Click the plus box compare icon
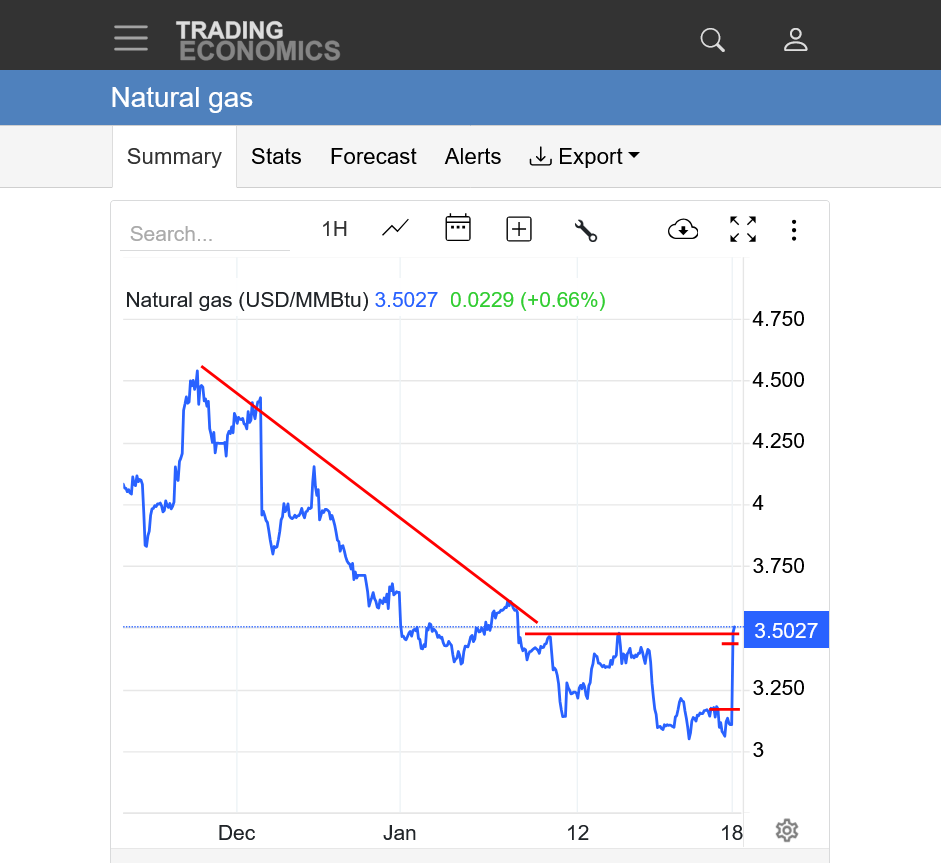The image size is (941, 863). tap(519, 229)
